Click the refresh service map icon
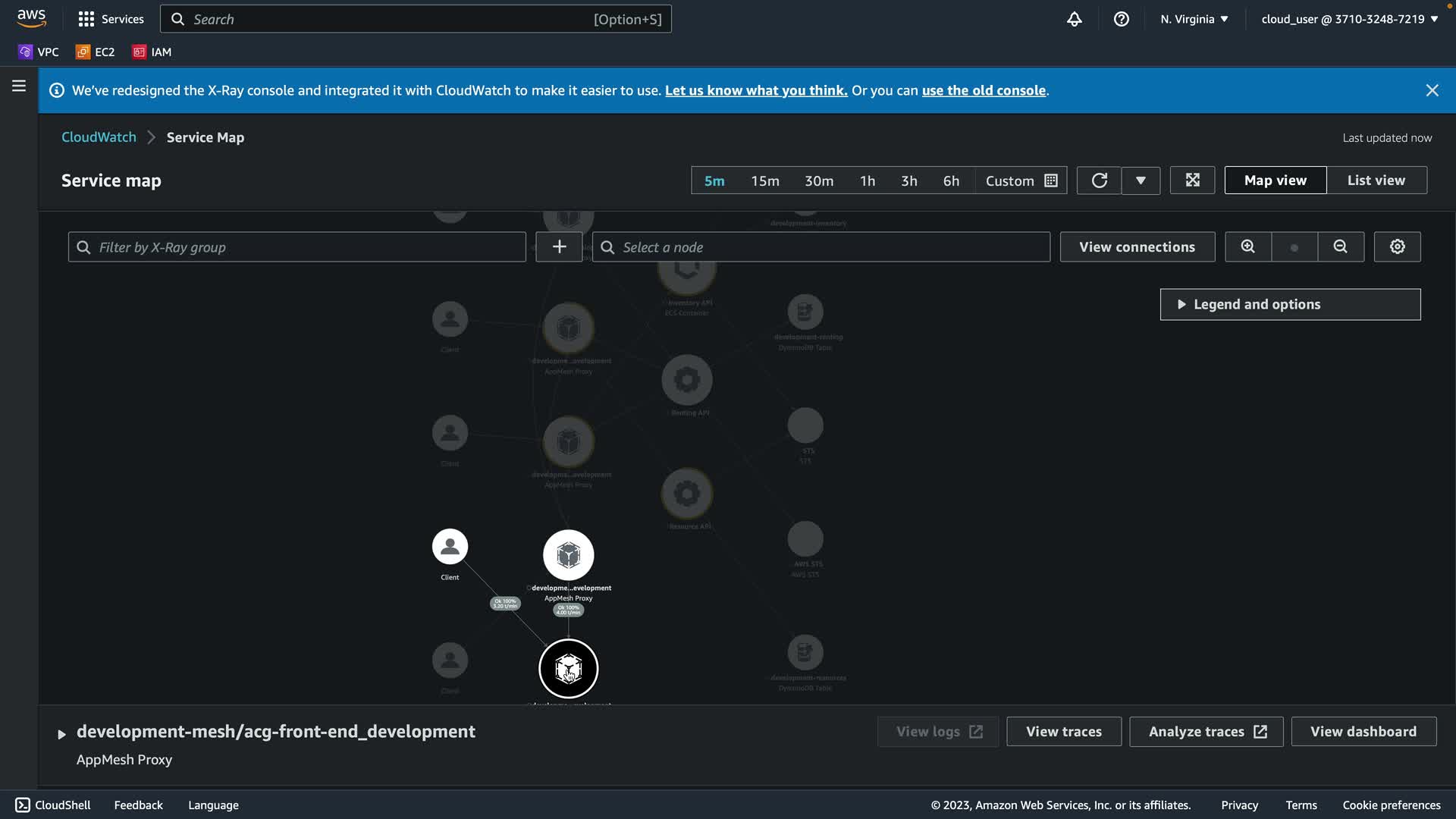1456x819 pixels. click(1099, 180)
